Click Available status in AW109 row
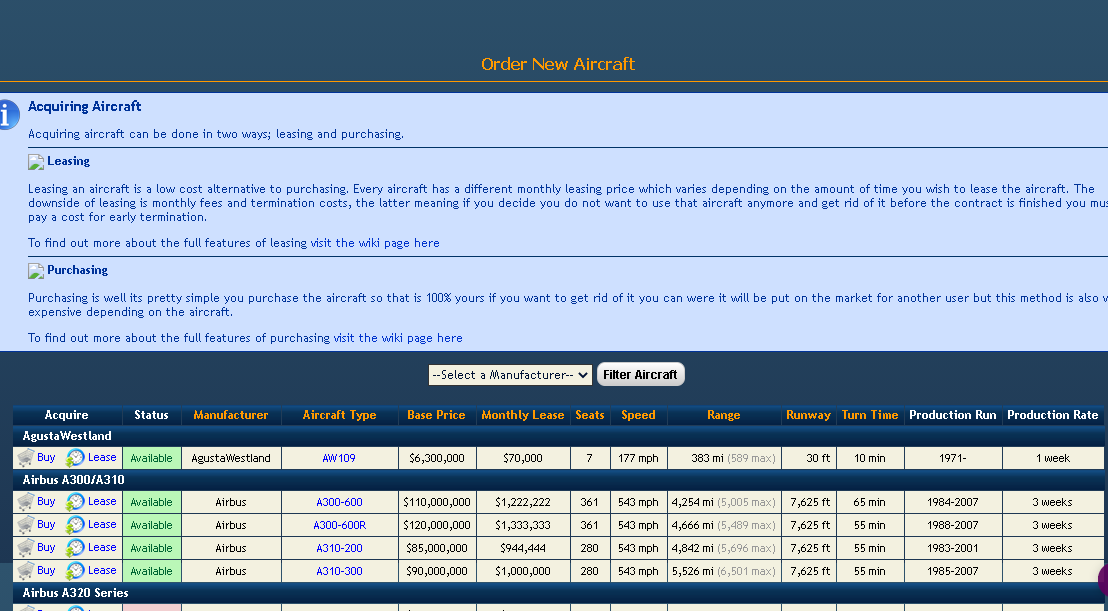Viewport: 1108px width, 611px height. [151, 458]
